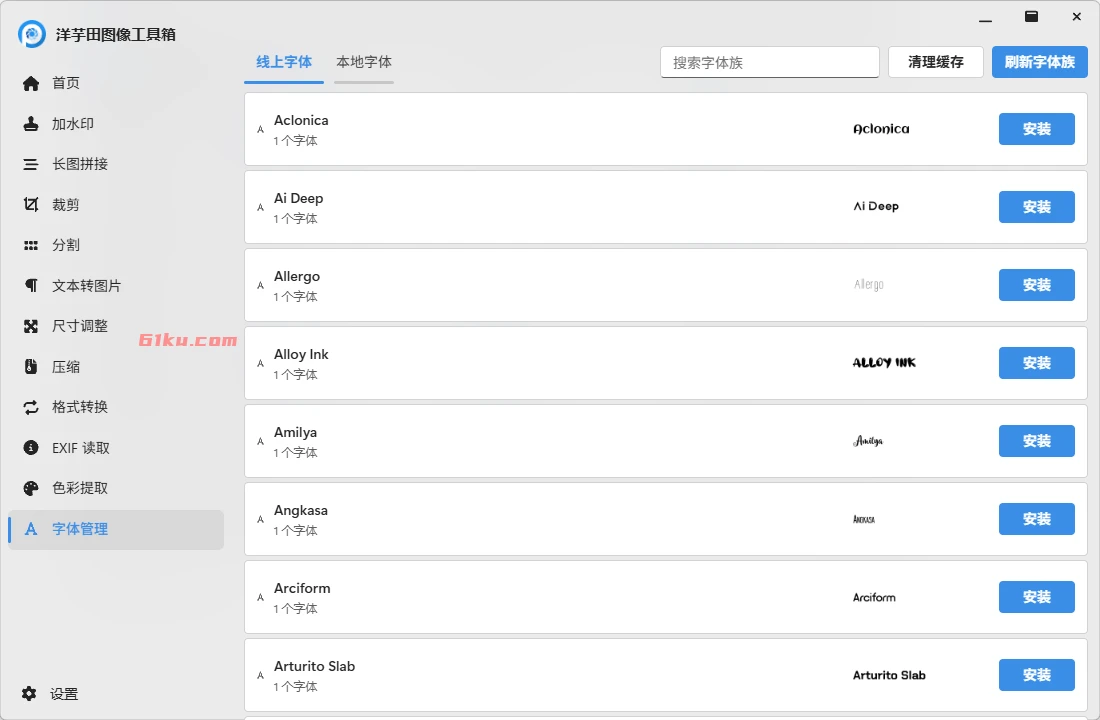The width and height of the screenshot is (1100, 720).
Task: Switch to the 线上字体 tab
Action: 284,62
